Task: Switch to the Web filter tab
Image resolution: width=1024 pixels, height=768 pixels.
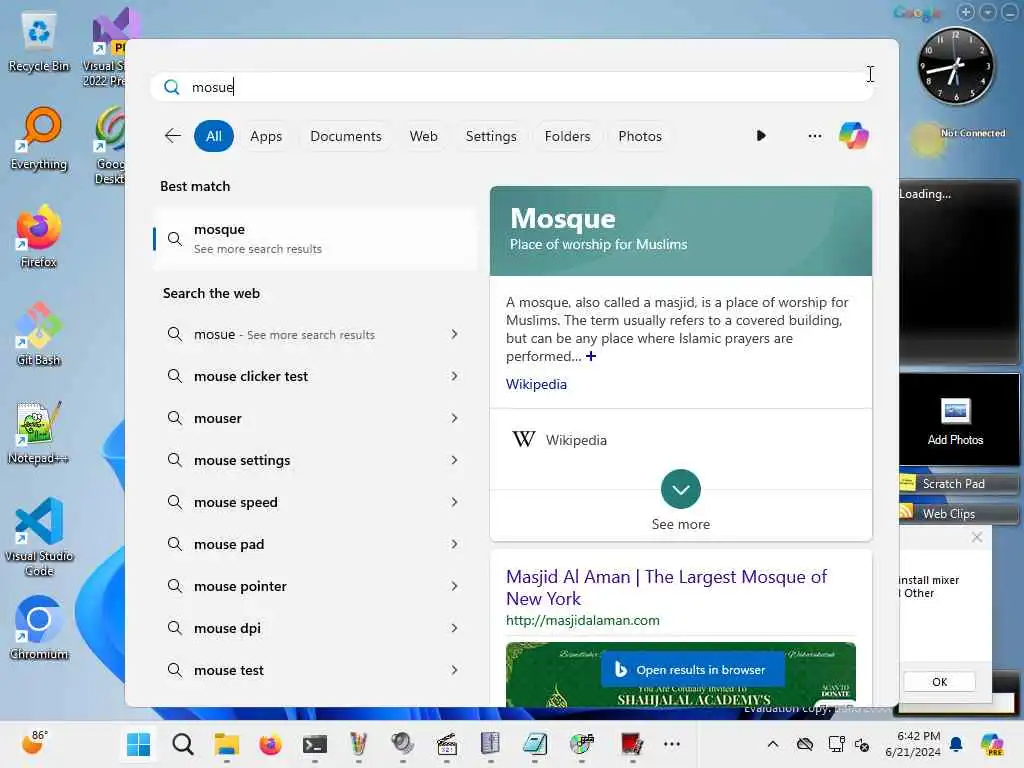Action: [423, 136]
